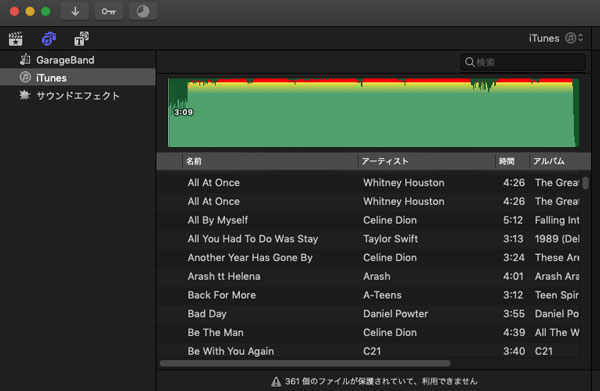
Task: Show the background tasks circle button
Action: click(x=143, y=11)
